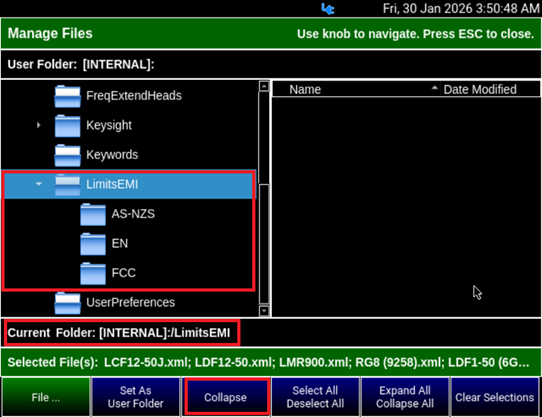Screen dimensions: 542x417
Task: Select the LimitsEMI tree label
Action: pyautogui.click(x=112, y=184)
